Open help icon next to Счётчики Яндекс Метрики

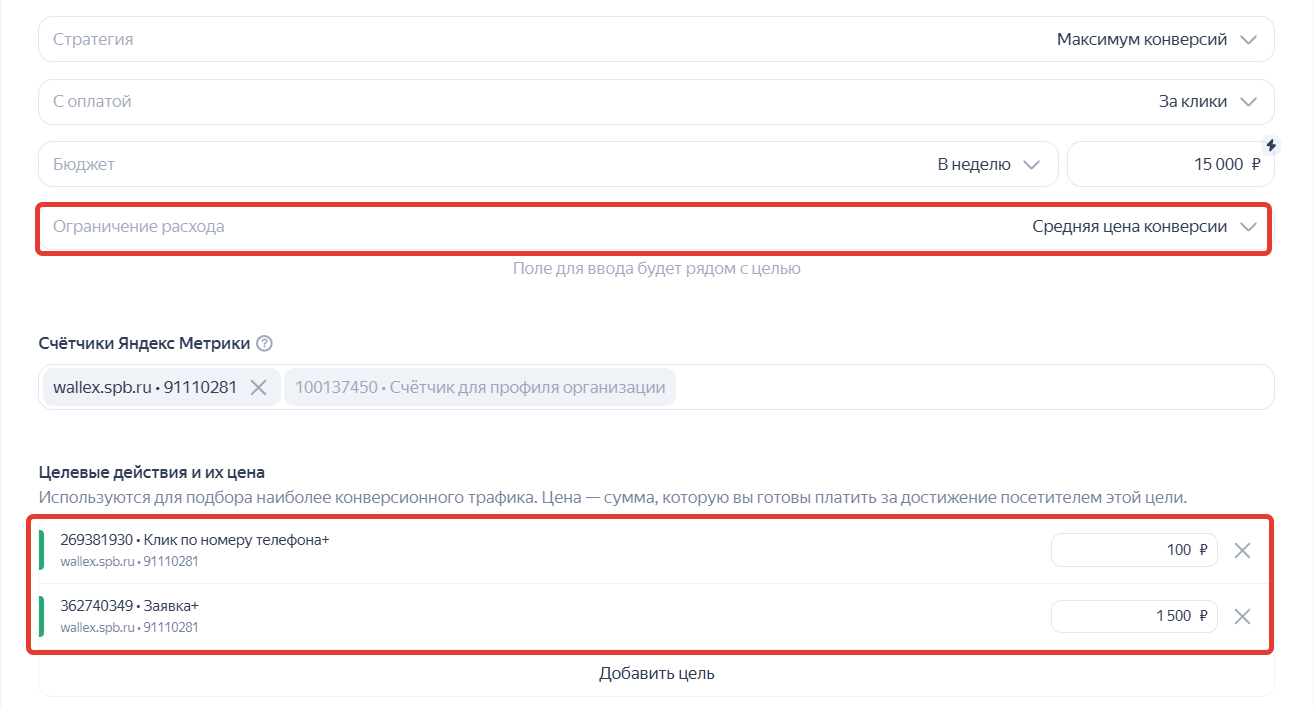click(264, 344)
